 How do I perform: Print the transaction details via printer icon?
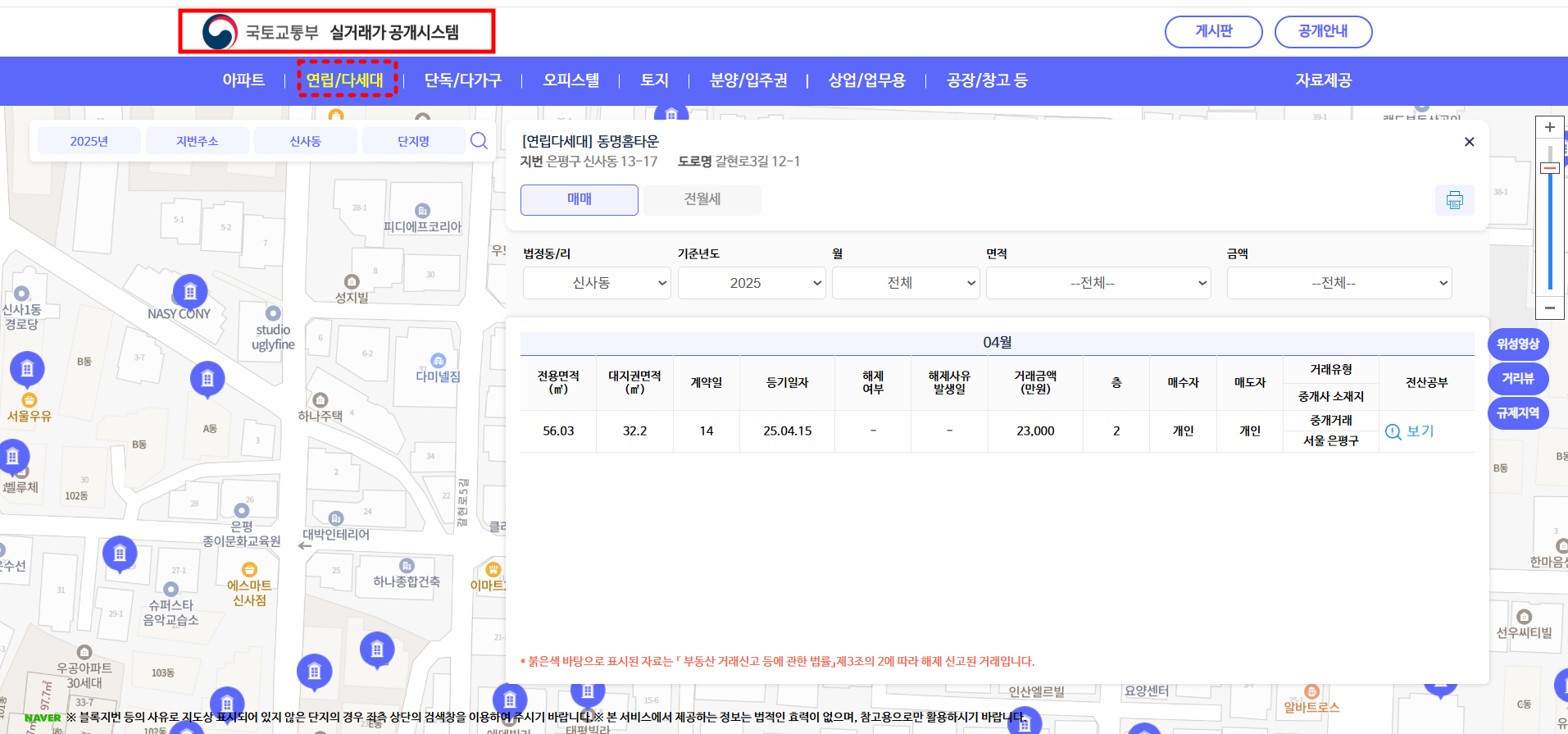coord(1455,200)
